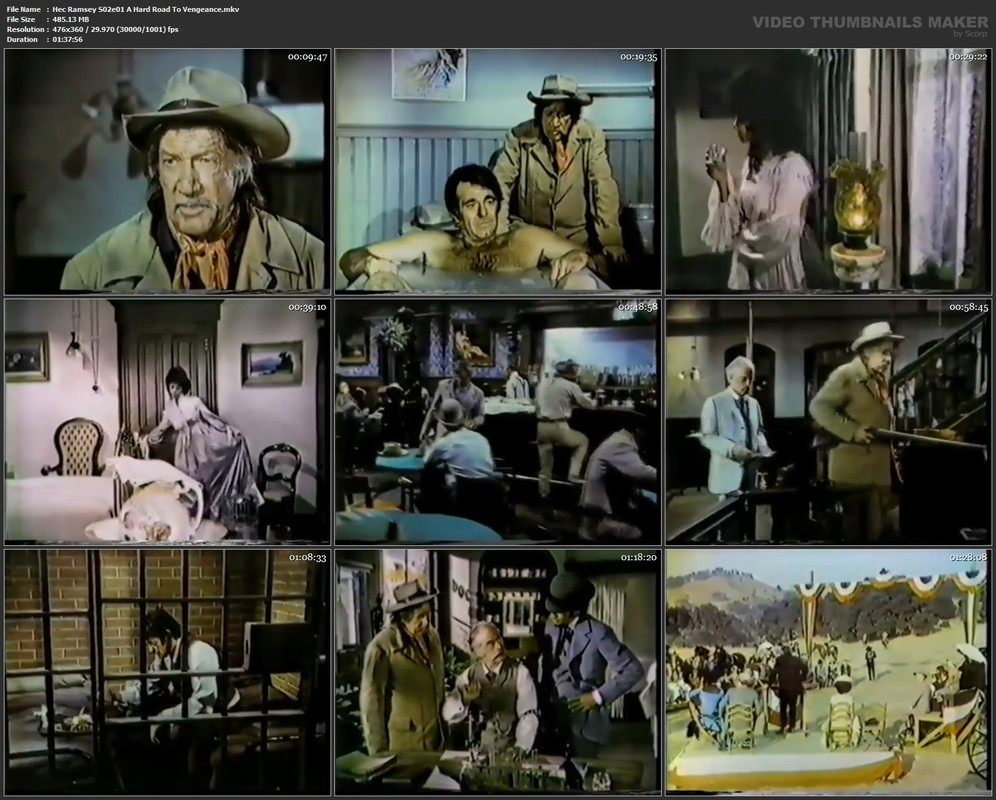
Task: Open the thumbnail stamped 00:19:35
Action: coord(498,171)
